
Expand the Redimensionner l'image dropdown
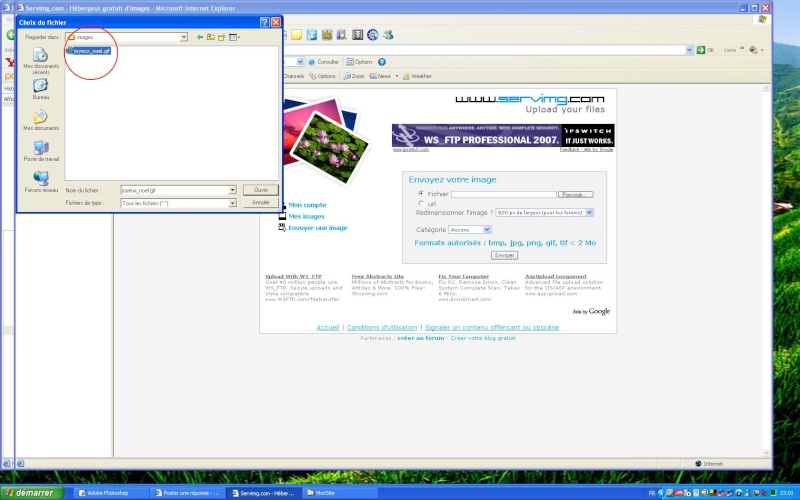click(589, 212)
